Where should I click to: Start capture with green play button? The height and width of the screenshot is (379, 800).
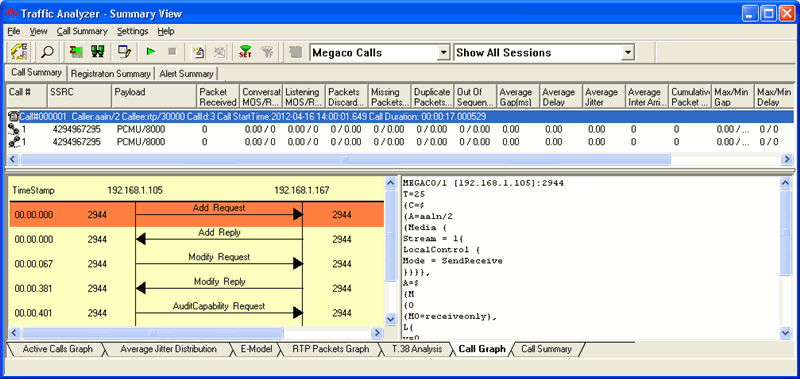pos(151,52)
